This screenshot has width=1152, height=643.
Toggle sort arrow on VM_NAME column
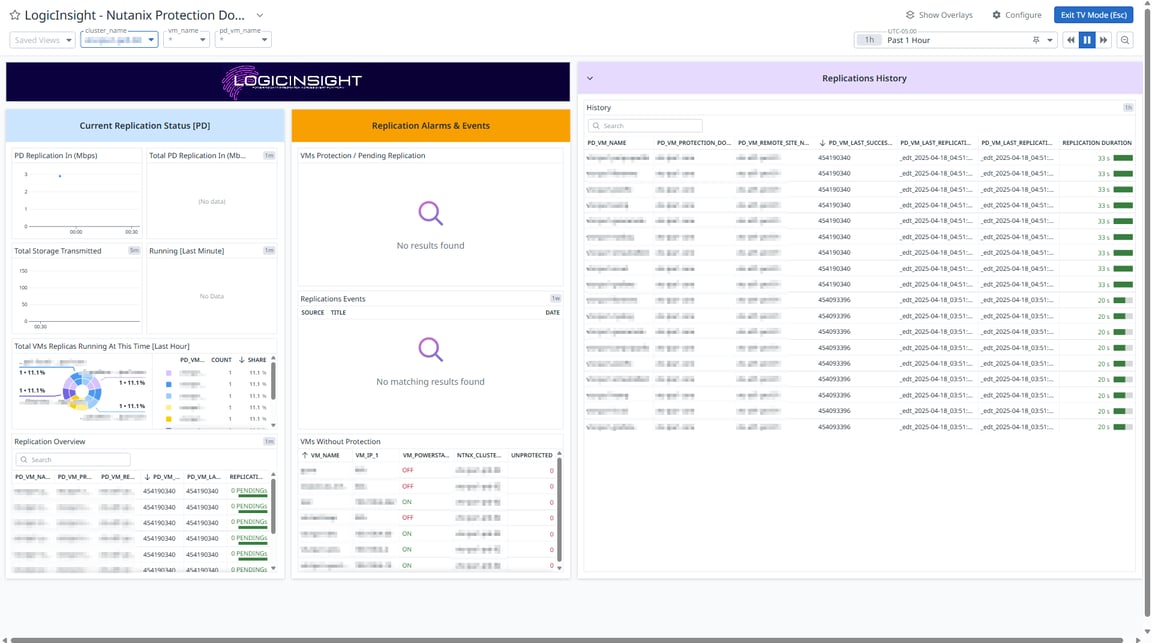(305, 456)
